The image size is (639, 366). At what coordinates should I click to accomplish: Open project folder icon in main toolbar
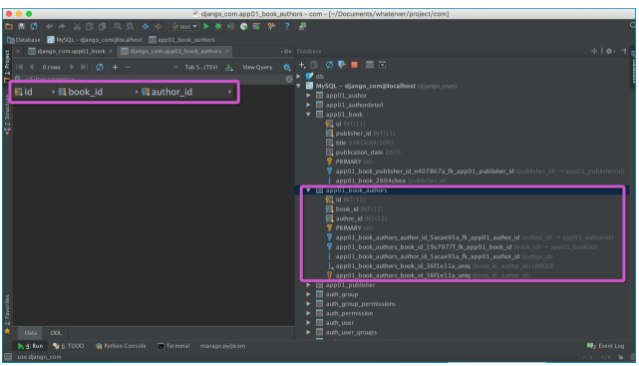(9, 26)
